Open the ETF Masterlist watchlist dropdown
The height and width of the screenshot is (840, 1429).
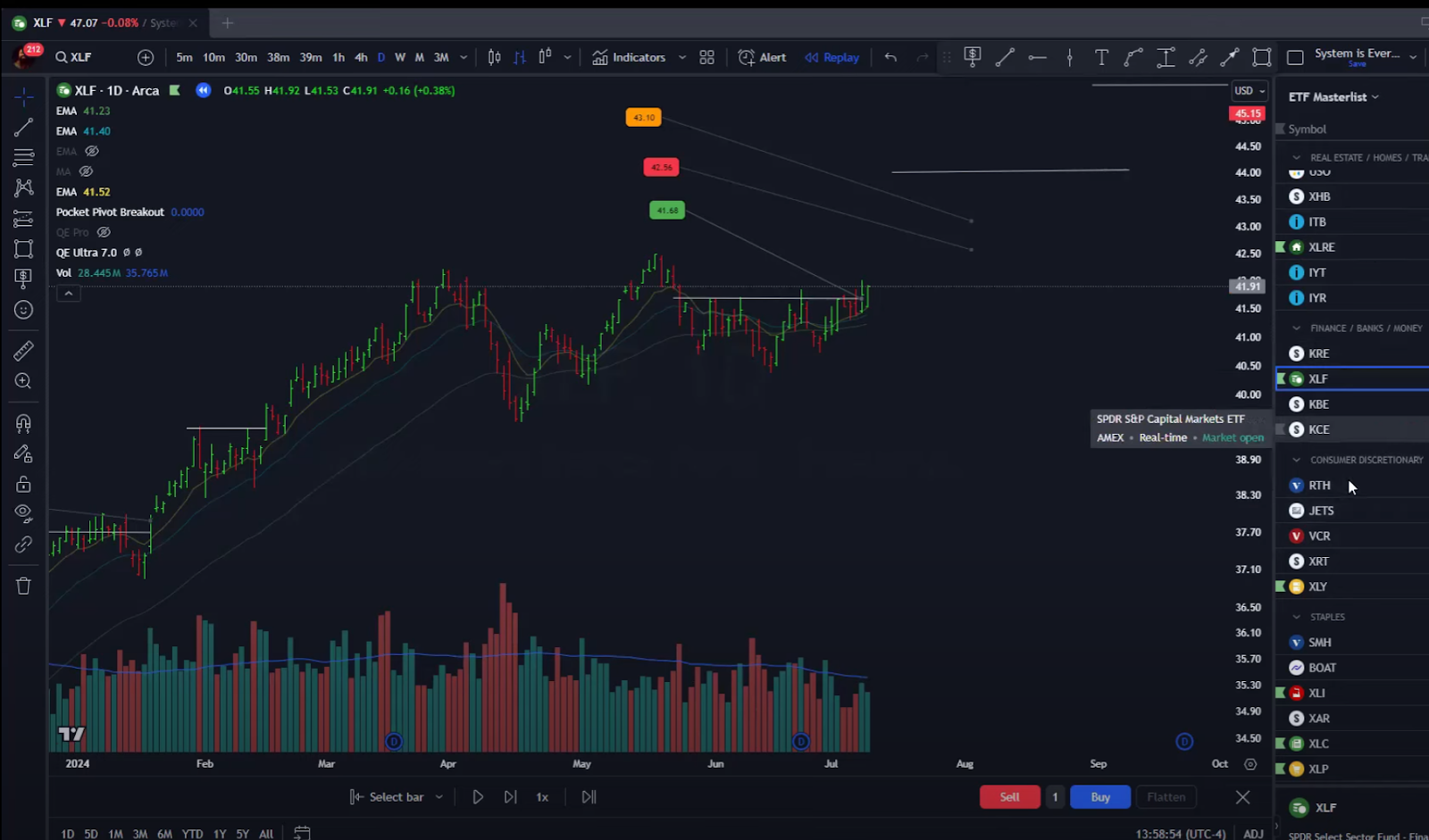(1333, 96)
